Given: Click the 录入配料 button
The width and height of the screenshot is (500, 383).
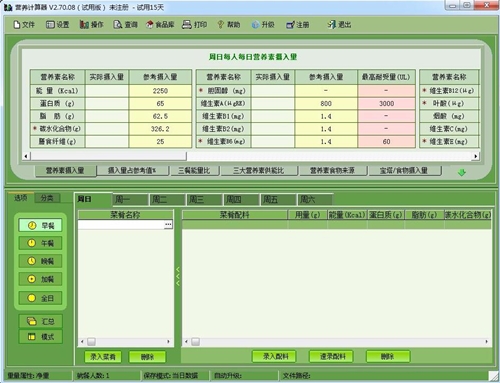Looking at the screenshot, I should [x=275, y=356].
